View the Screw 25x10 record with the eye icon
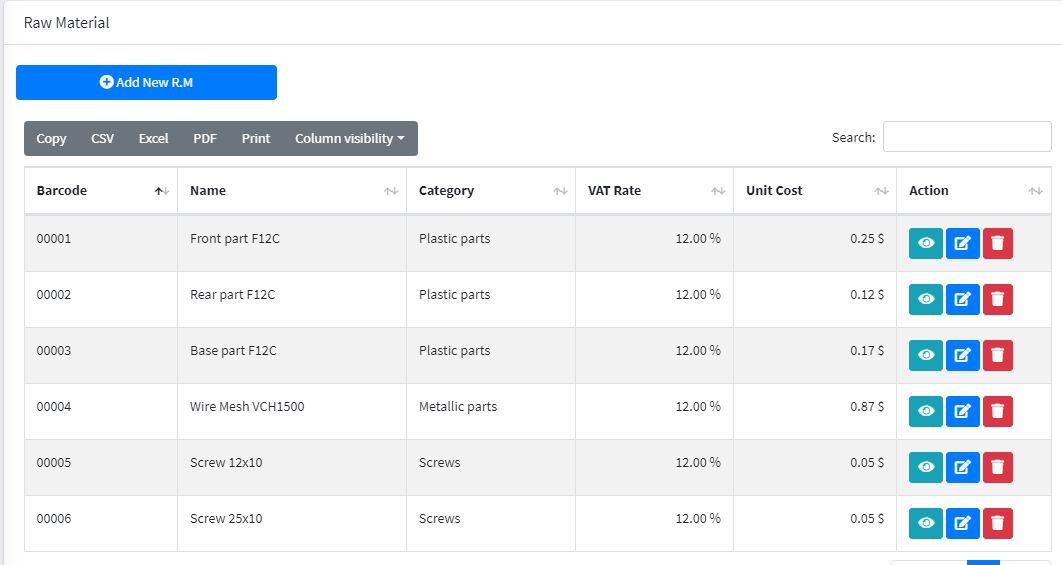The height and width of the screenshot is (565, 1062). [x=925, y=523]
